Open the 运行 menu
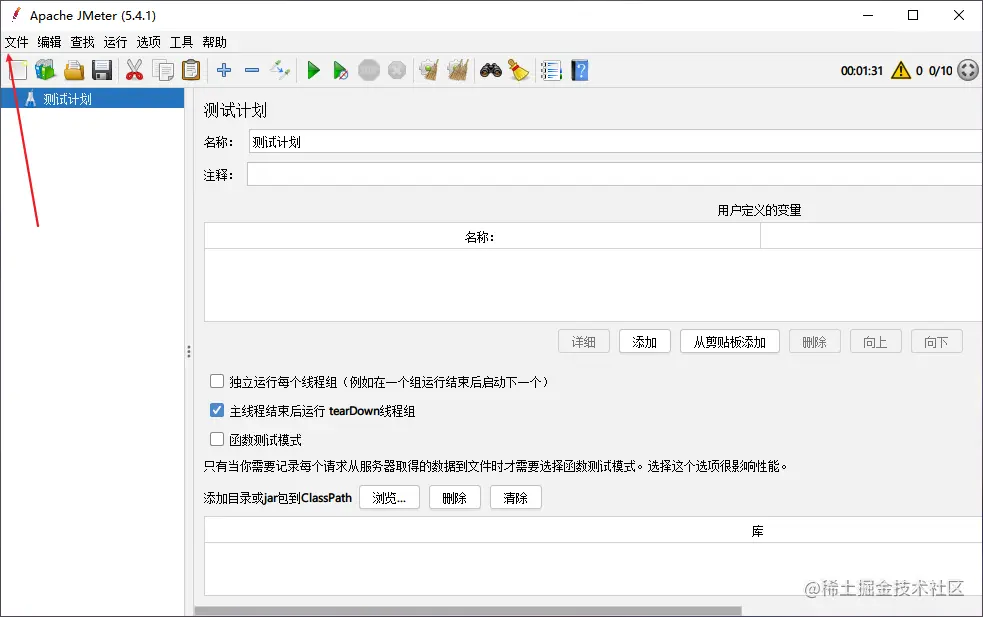Image resolution: width=983 pixels, height=617 pixels. [x=115, y=42]
